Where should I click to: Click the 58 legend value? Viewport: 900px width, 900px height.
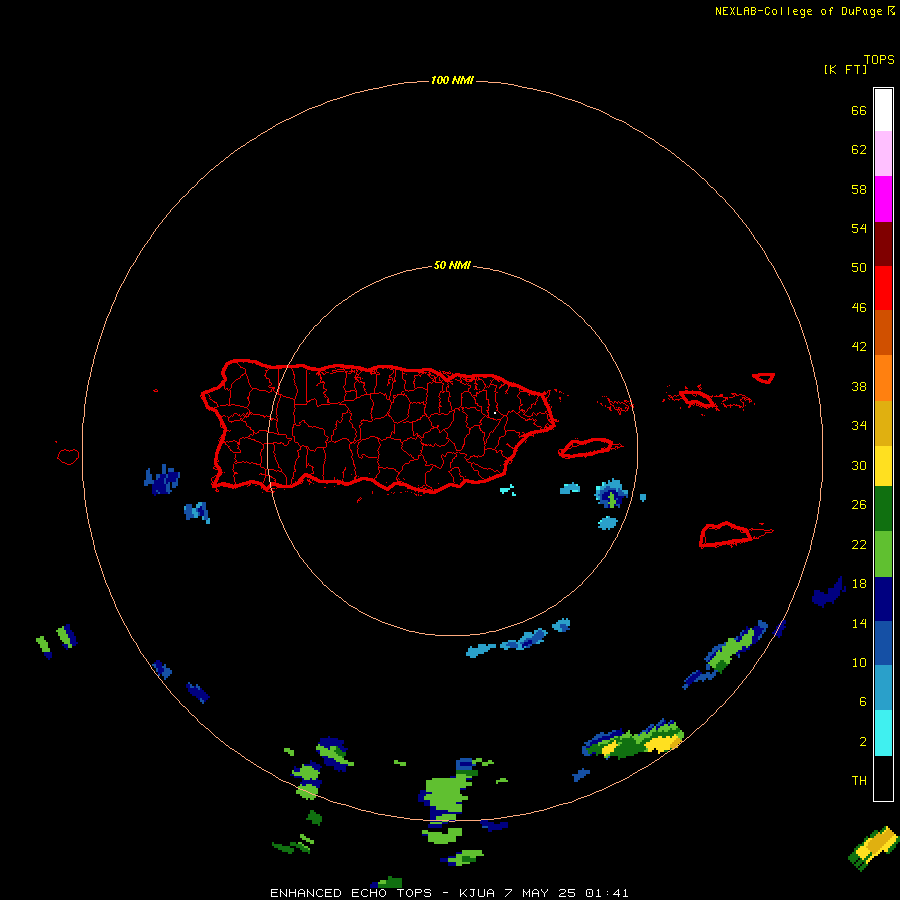pos(859,189)
